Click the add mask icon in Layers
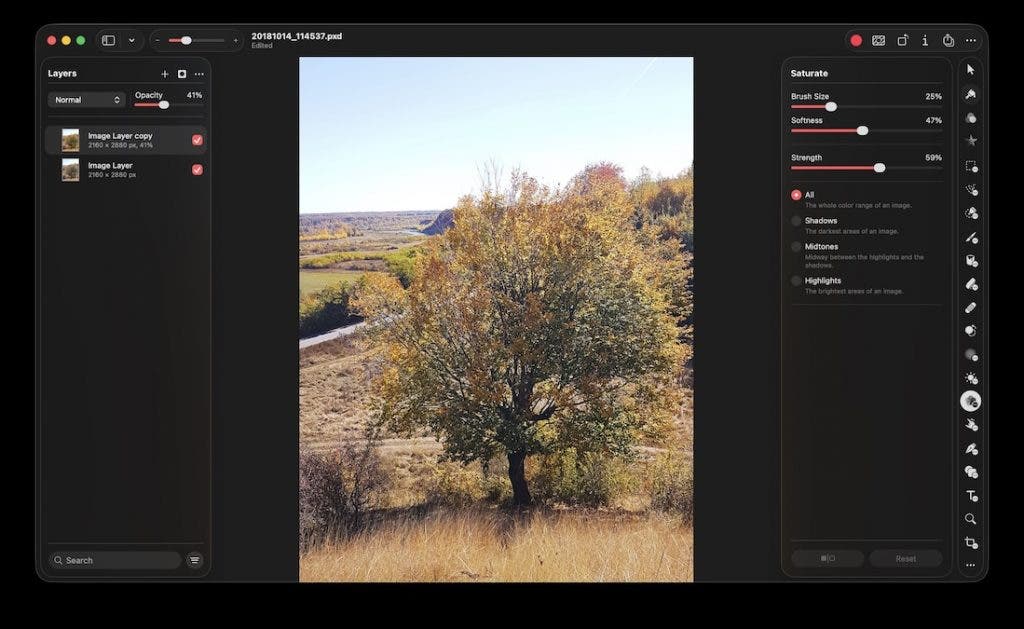 tap(182, 74)
